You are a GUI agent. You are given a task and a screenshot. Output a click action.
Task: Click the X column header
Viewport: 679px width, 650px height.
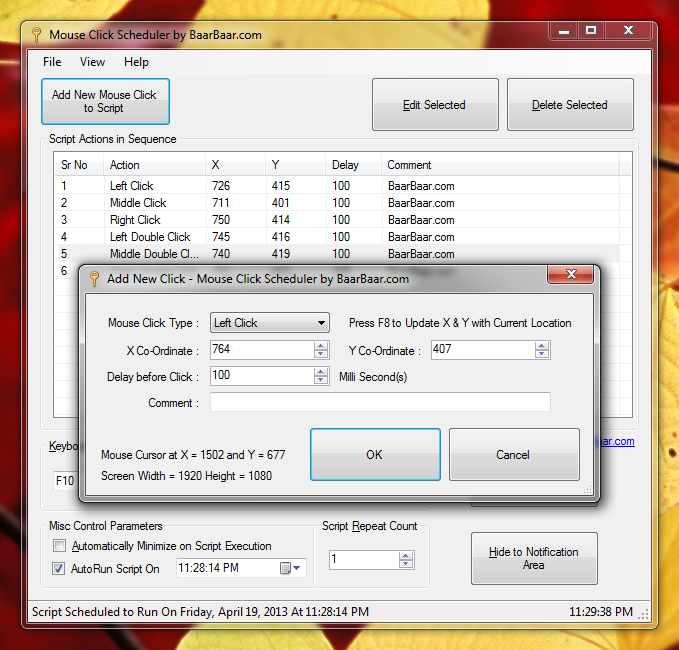(236, 165)
